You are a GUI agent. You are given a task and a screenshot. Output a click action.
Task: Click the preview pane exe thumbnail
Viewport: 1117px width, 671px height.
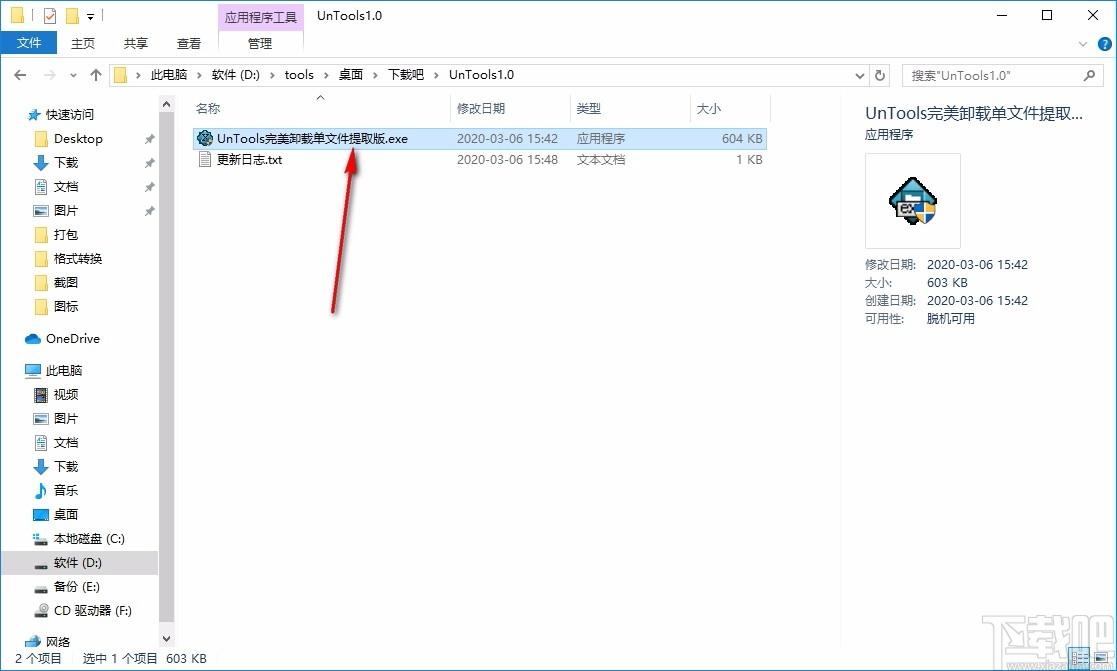(x=913, y=202)
